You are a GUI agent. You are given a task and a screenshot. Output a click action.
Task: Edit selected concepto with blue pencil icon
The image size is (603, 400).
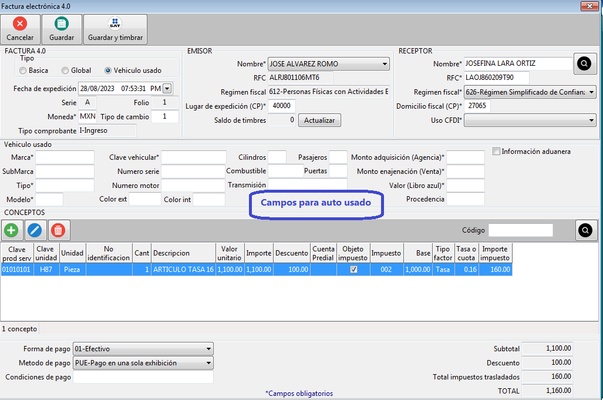35,230
